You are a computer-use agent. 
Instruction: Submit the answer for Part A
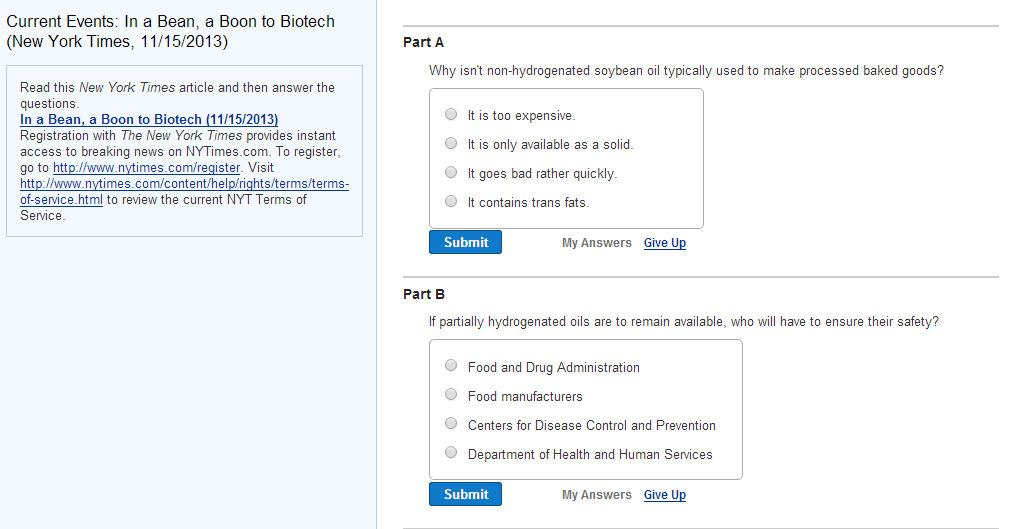click(465, 242)
